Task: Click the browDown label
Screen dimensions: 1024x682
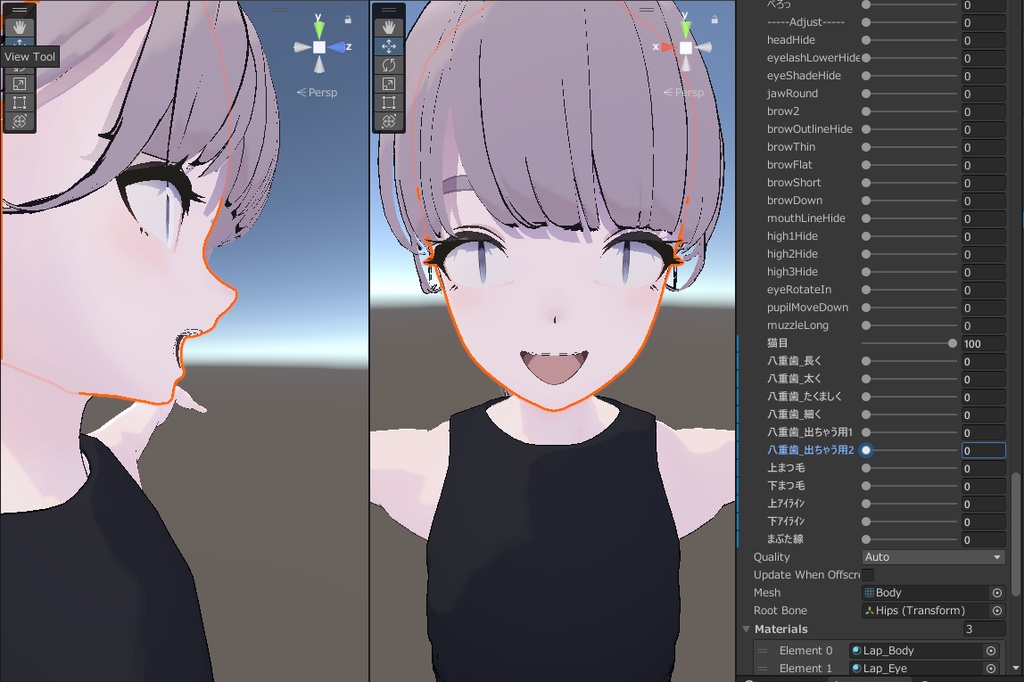Action: pos(794,201)
